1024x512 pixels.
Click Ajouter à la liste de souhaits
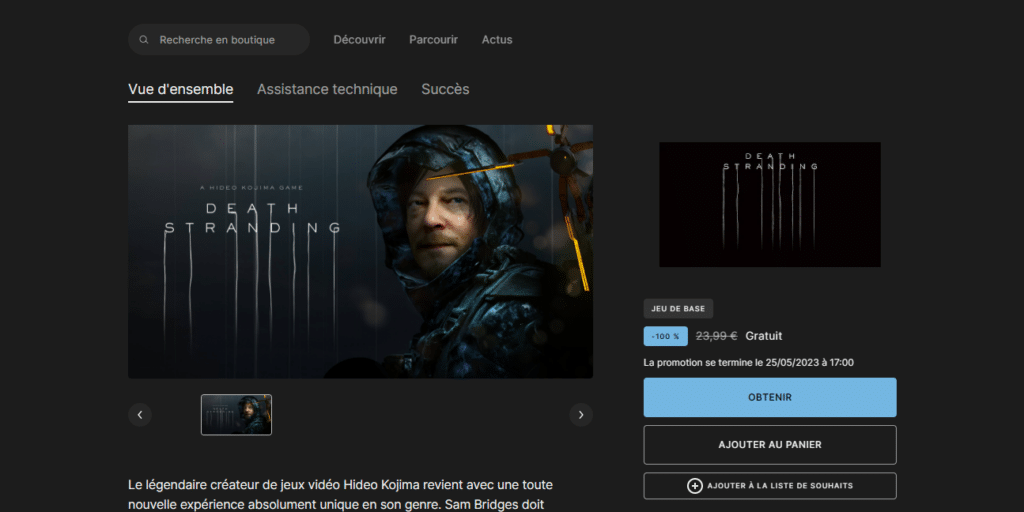tap(770, 486)
